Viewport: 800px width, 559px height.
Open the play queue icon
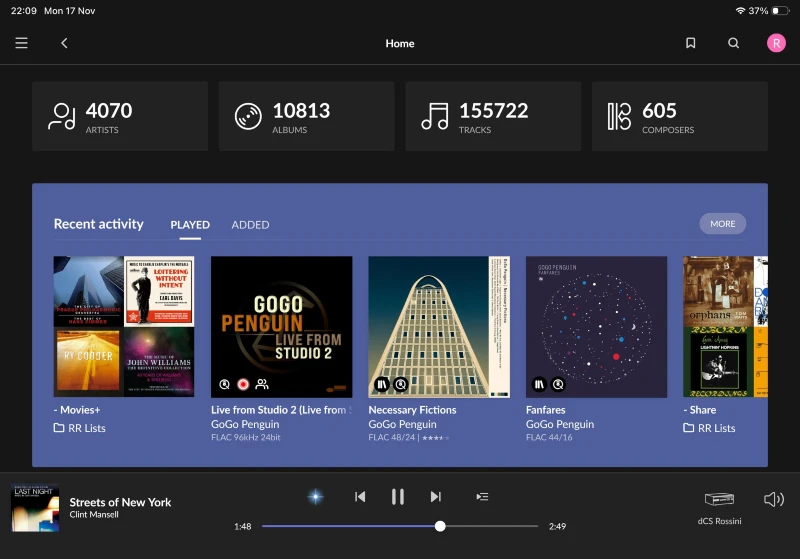tap(482, 497)
